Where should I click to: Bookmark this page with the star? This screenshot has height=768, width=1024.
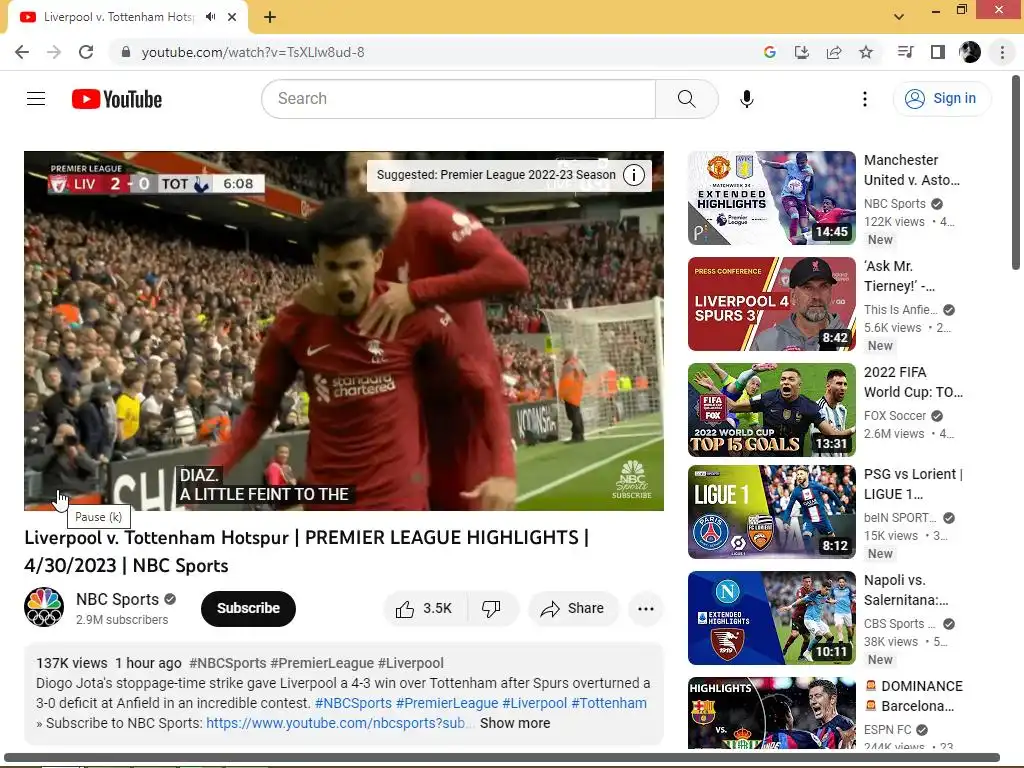tap(866, 52)
